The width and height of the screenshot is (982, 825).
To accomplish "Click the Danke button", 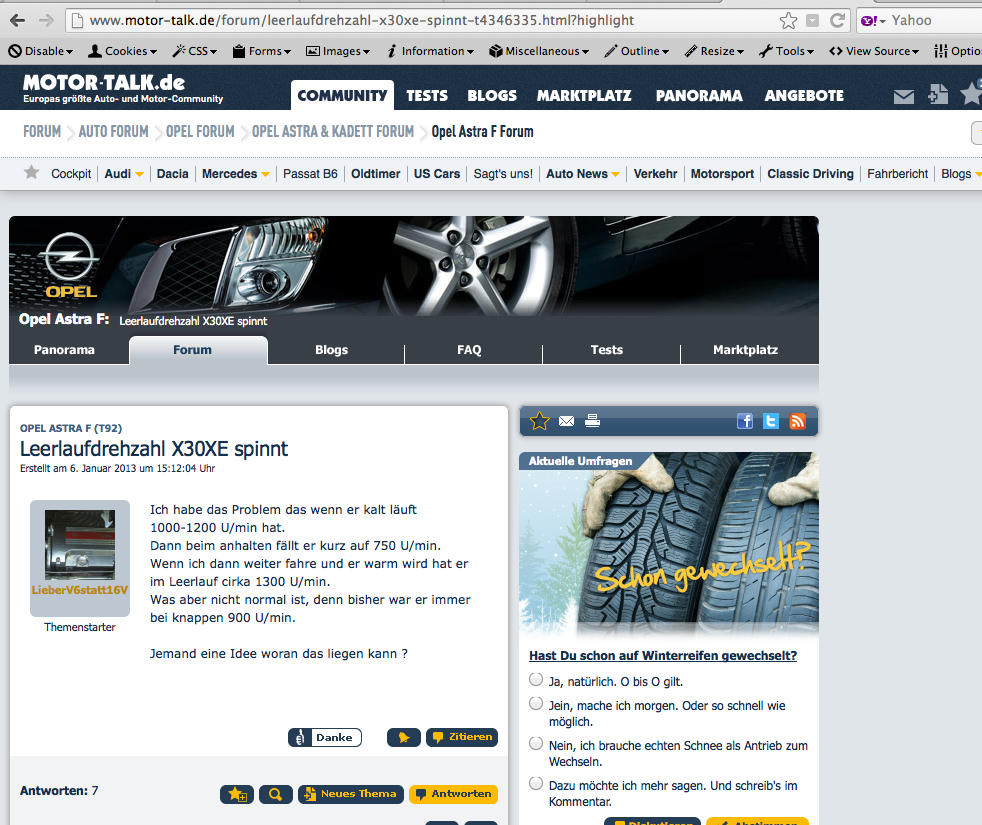I will [325, 737].
